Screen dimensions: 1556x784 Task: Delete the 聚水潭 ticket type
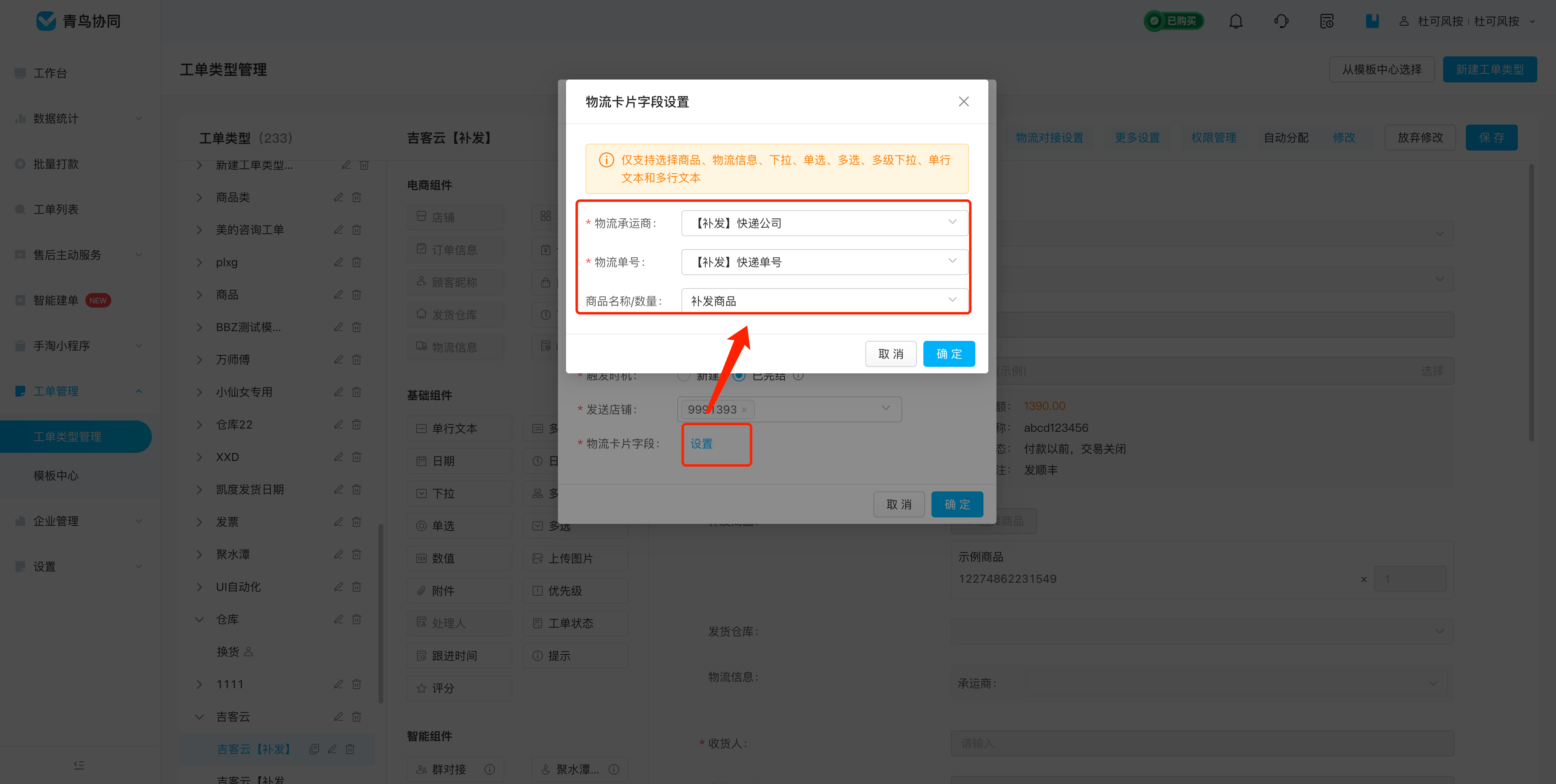[357, 554]
